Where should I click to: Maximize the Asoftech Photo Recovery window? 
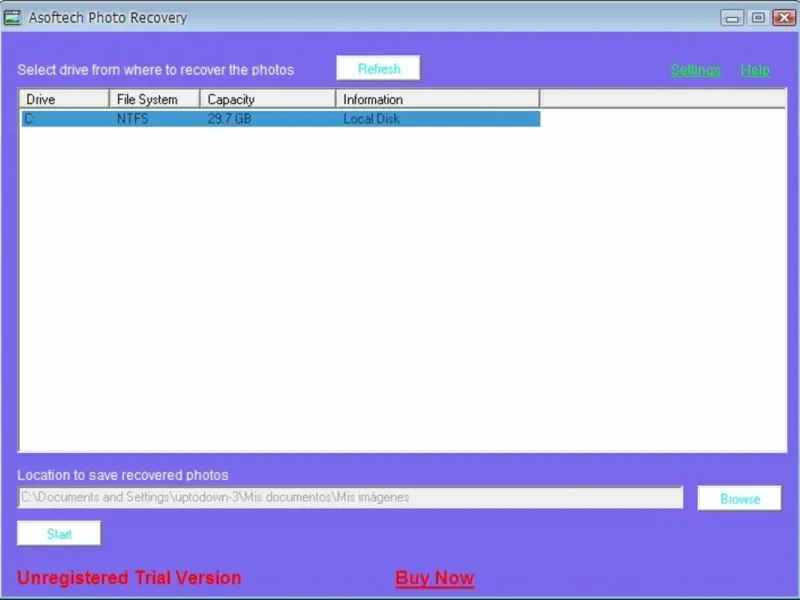[x=758, y=18]
